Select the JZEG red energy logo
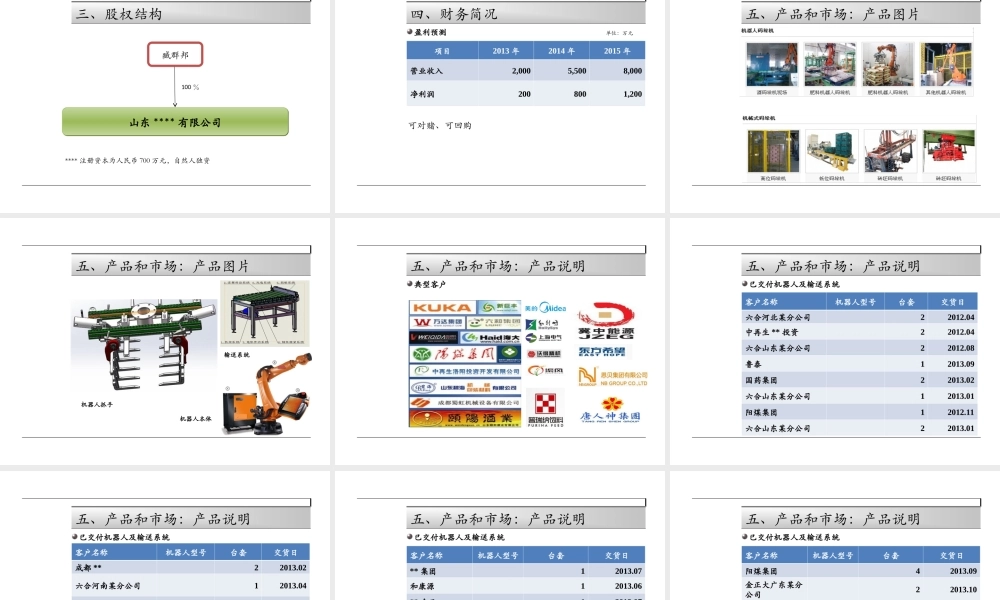Viewport: 1000px width, 600px height. pyautogui.click(x=606, y=324)
